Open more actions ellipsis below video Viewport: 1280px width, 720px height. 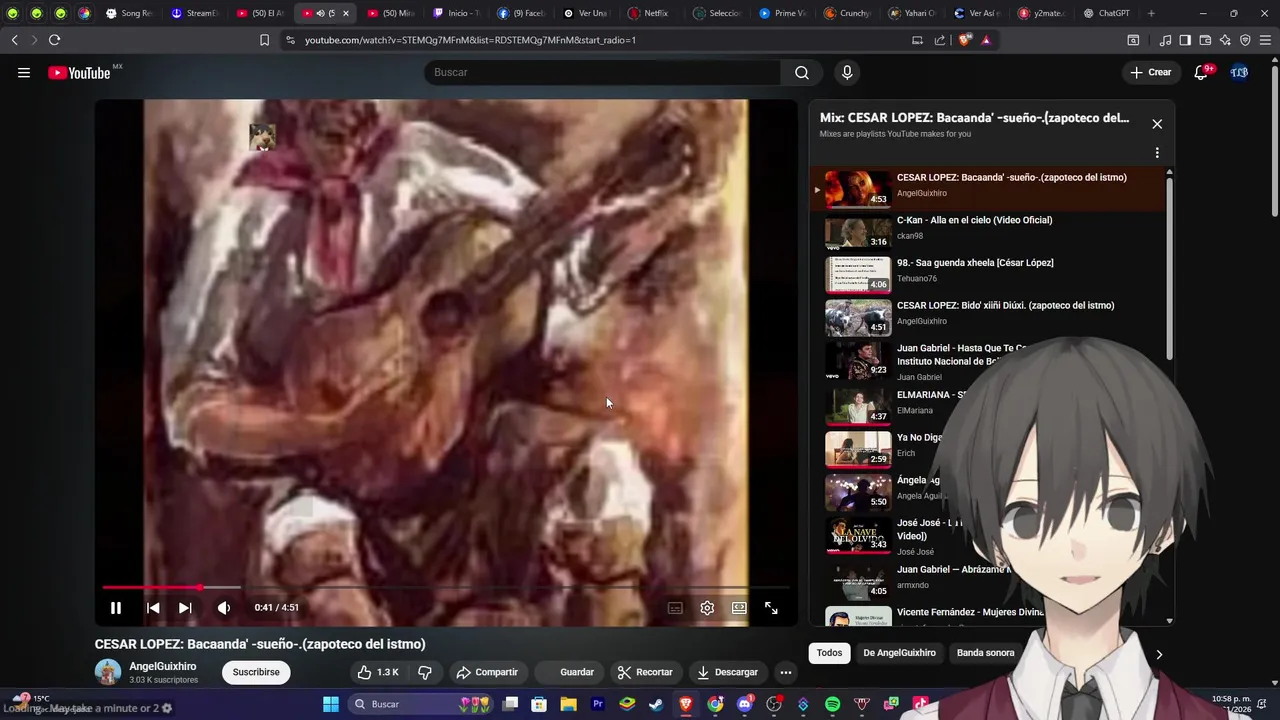[x=786, y=672]
